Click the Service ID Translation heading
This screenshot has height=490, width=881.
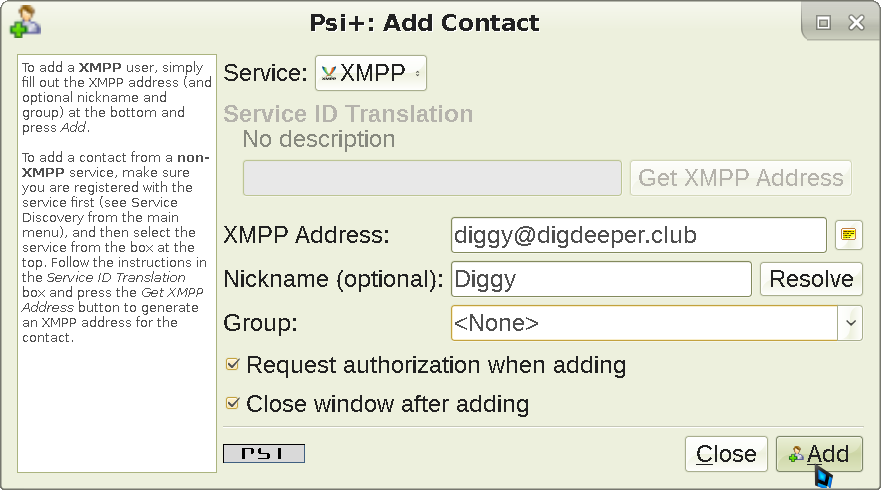(348, 114)
